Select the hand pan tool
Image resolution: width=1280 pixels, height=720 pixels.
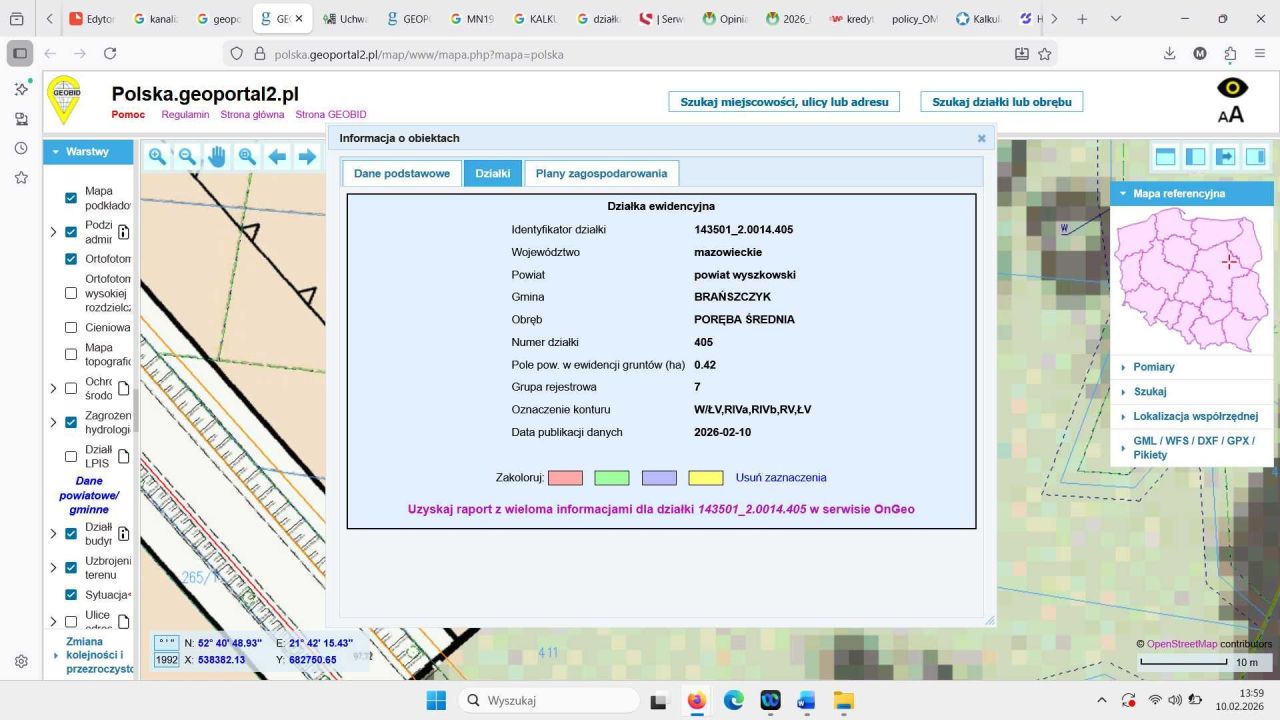[217, 156]
